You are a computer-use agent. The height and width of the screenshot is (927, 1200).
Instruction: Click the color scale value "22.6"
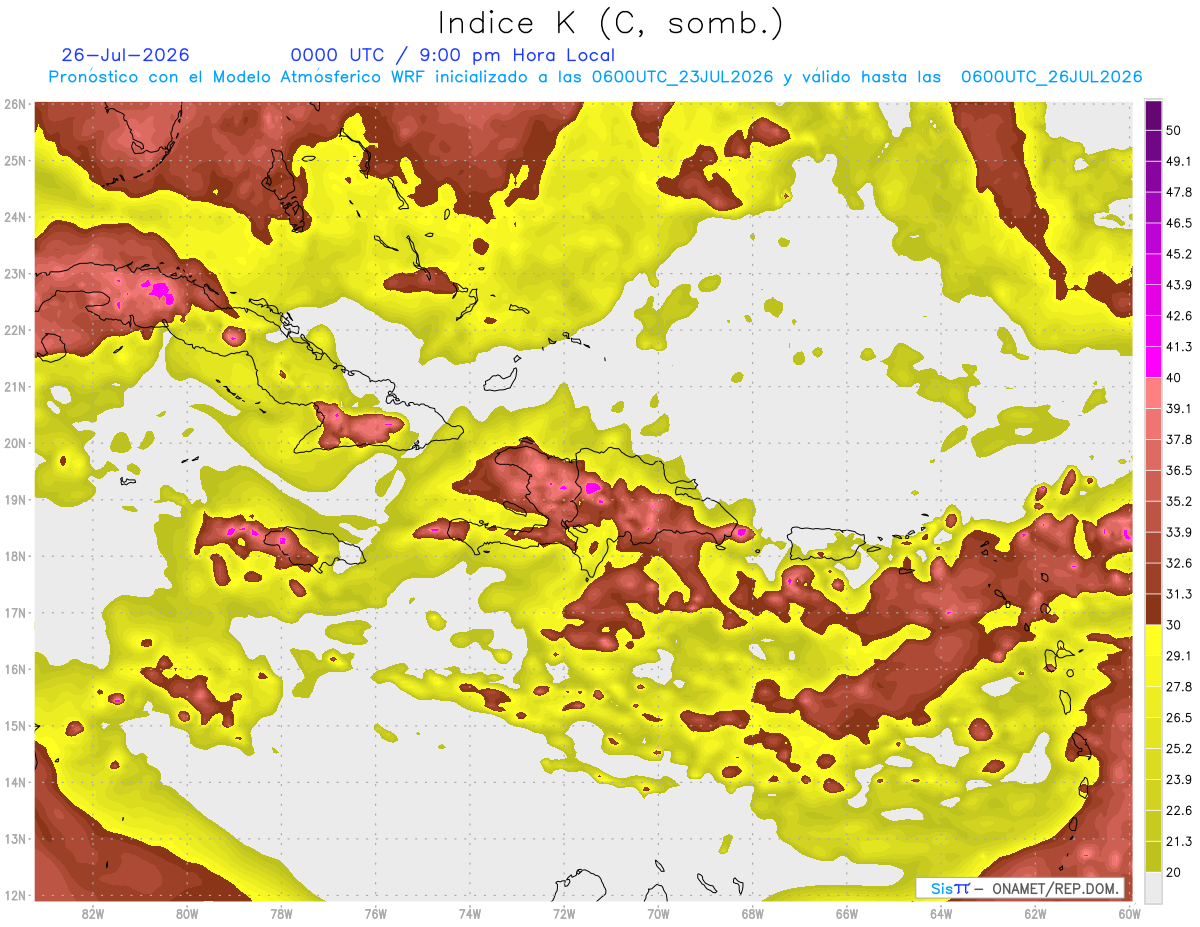(1179, 811)
